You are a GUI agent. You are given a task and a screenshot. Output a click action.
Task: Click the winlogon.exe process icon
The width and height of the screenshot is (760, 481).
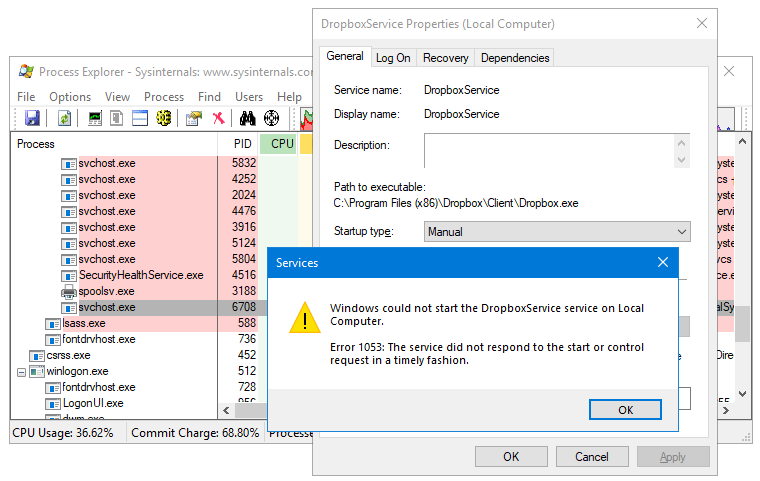(x=37, y=372)
